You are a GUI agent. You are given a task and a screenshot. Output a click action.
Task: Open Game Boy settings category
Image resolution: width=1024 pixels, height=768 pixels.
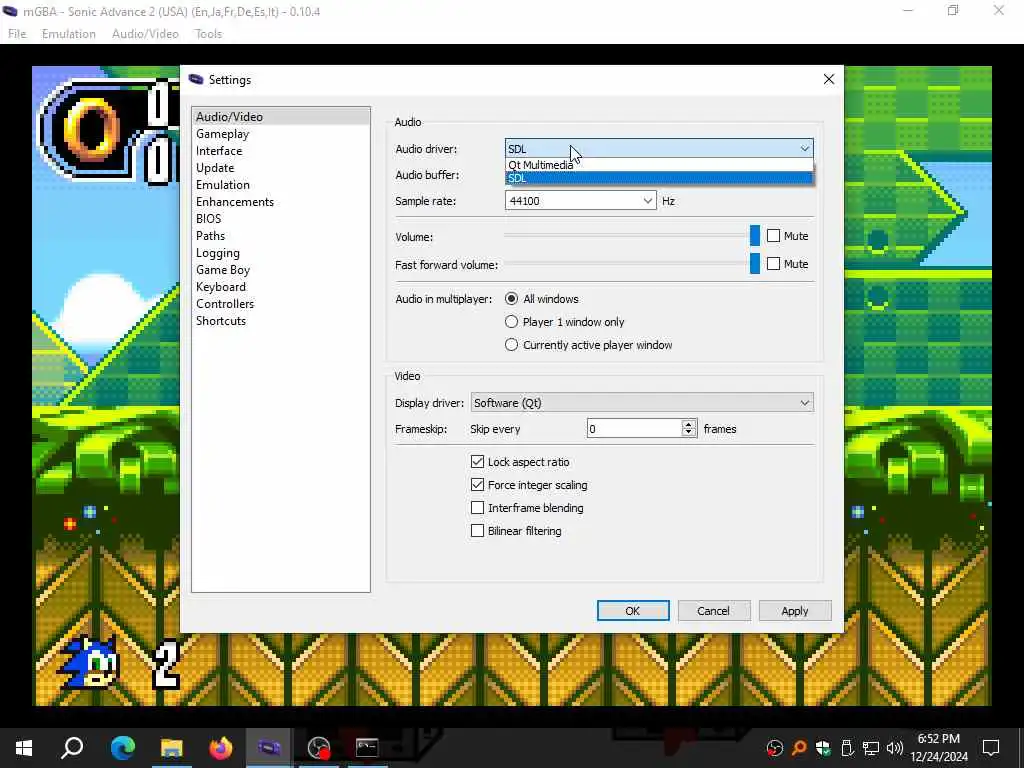[281, 269]
